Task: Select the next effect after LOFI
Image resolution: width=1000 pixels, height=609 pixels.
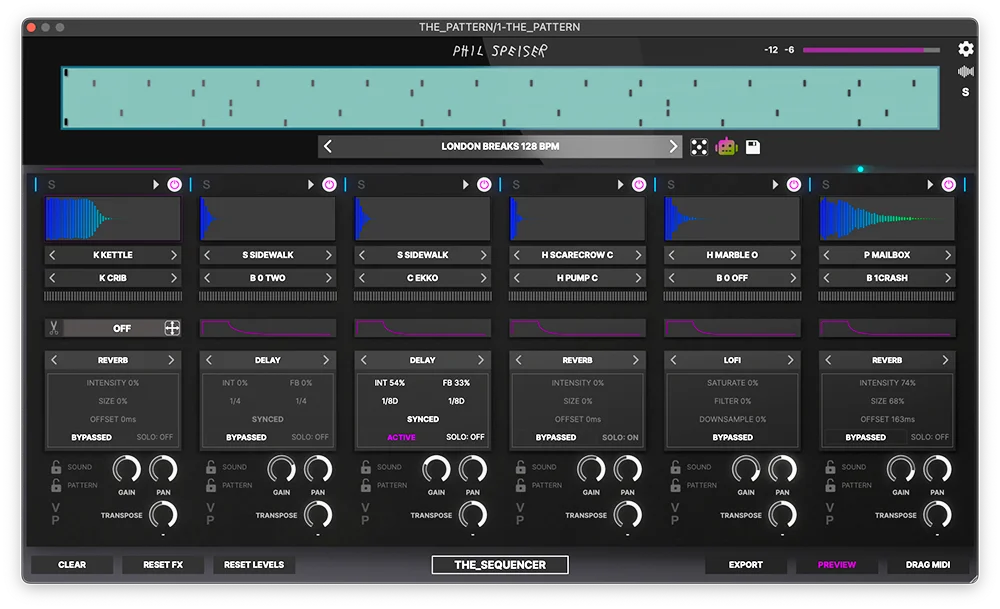Action: click(x=790, y=360)
